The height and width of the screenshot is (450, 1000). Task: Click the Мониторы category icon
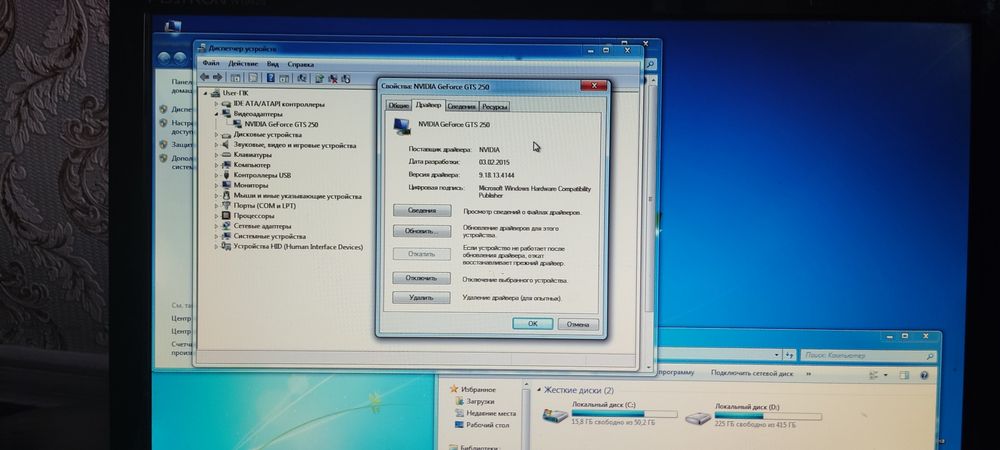(x=226, y=185)
